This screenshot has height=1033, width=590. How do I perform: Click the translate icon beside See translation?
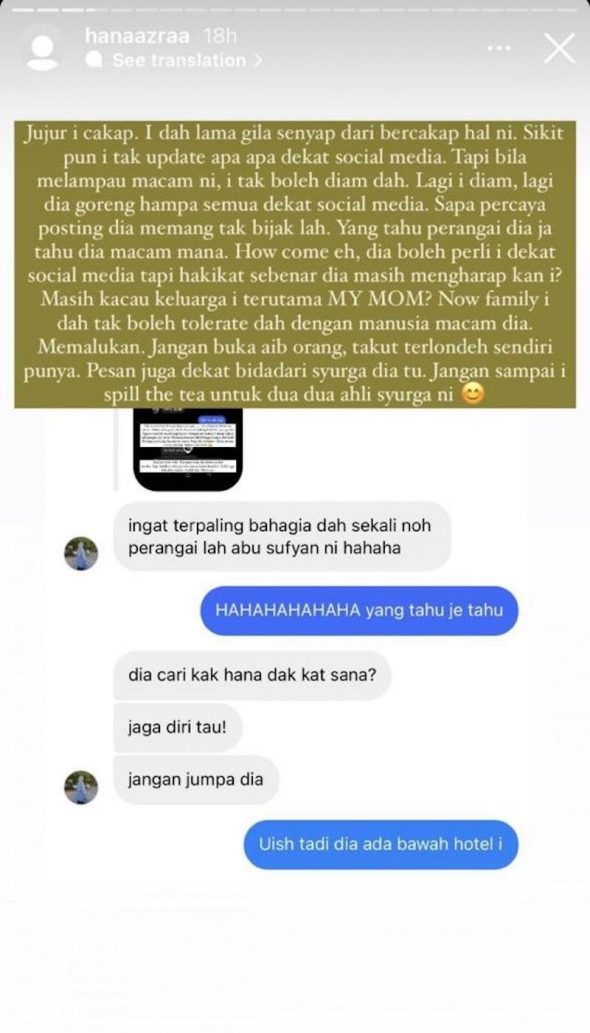click(x=95, y=61)
